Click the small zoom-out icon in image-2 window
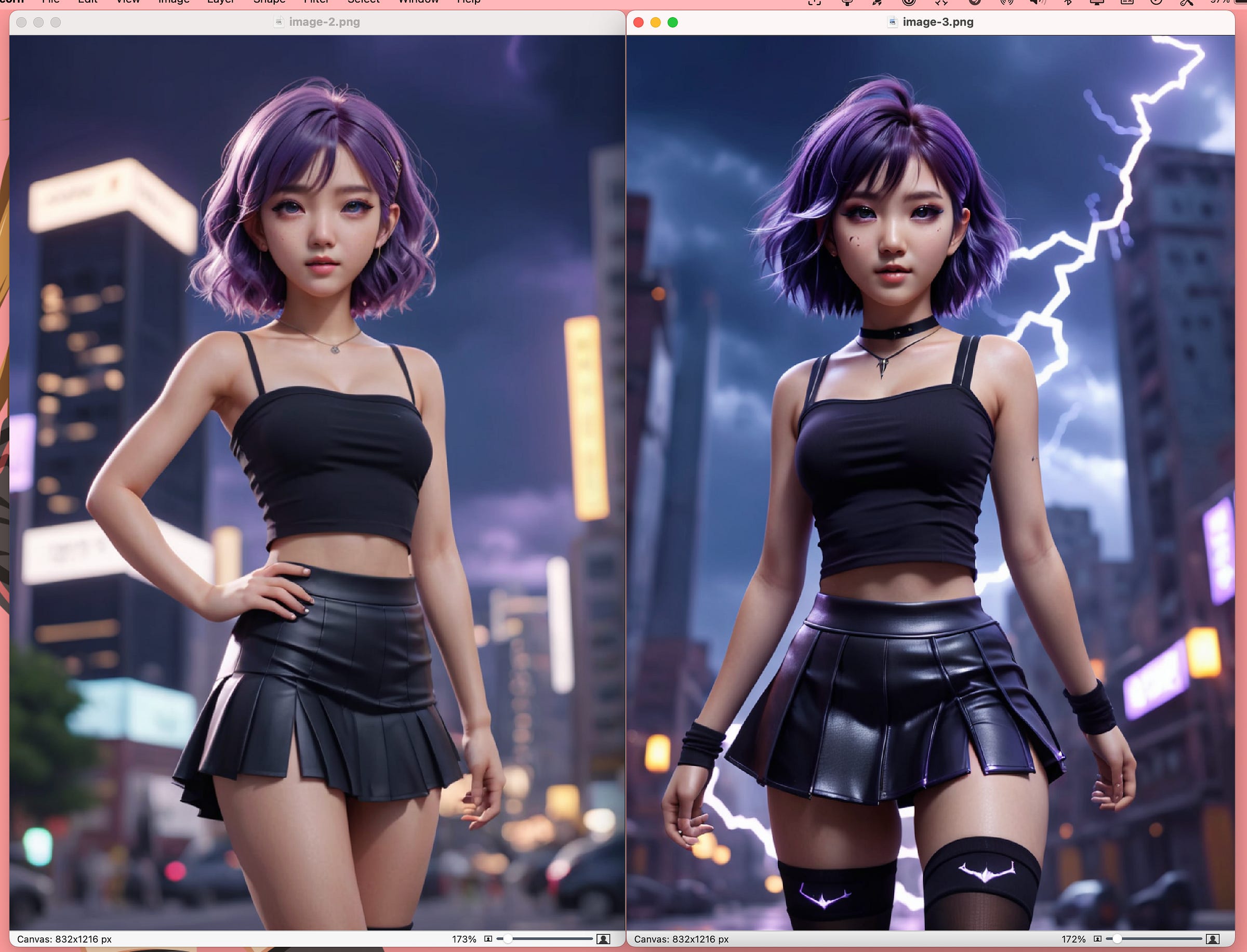The height and width of the screenshot is (952, 1247). point(488,939)
